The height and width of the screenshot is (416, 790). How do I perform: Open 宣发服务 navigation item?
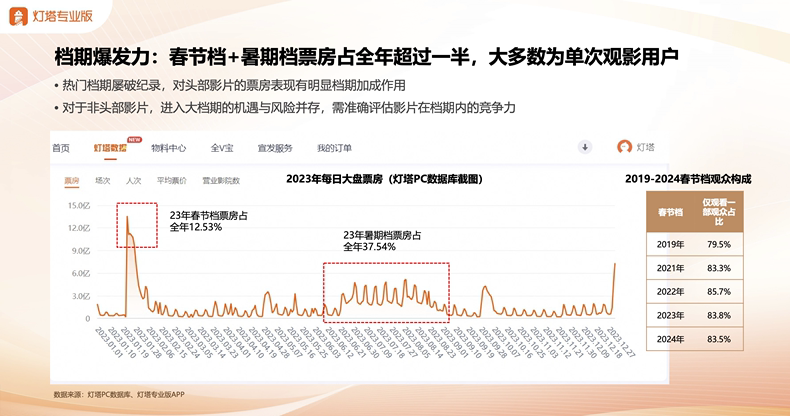pyautogui.click(x=275, y=148)
